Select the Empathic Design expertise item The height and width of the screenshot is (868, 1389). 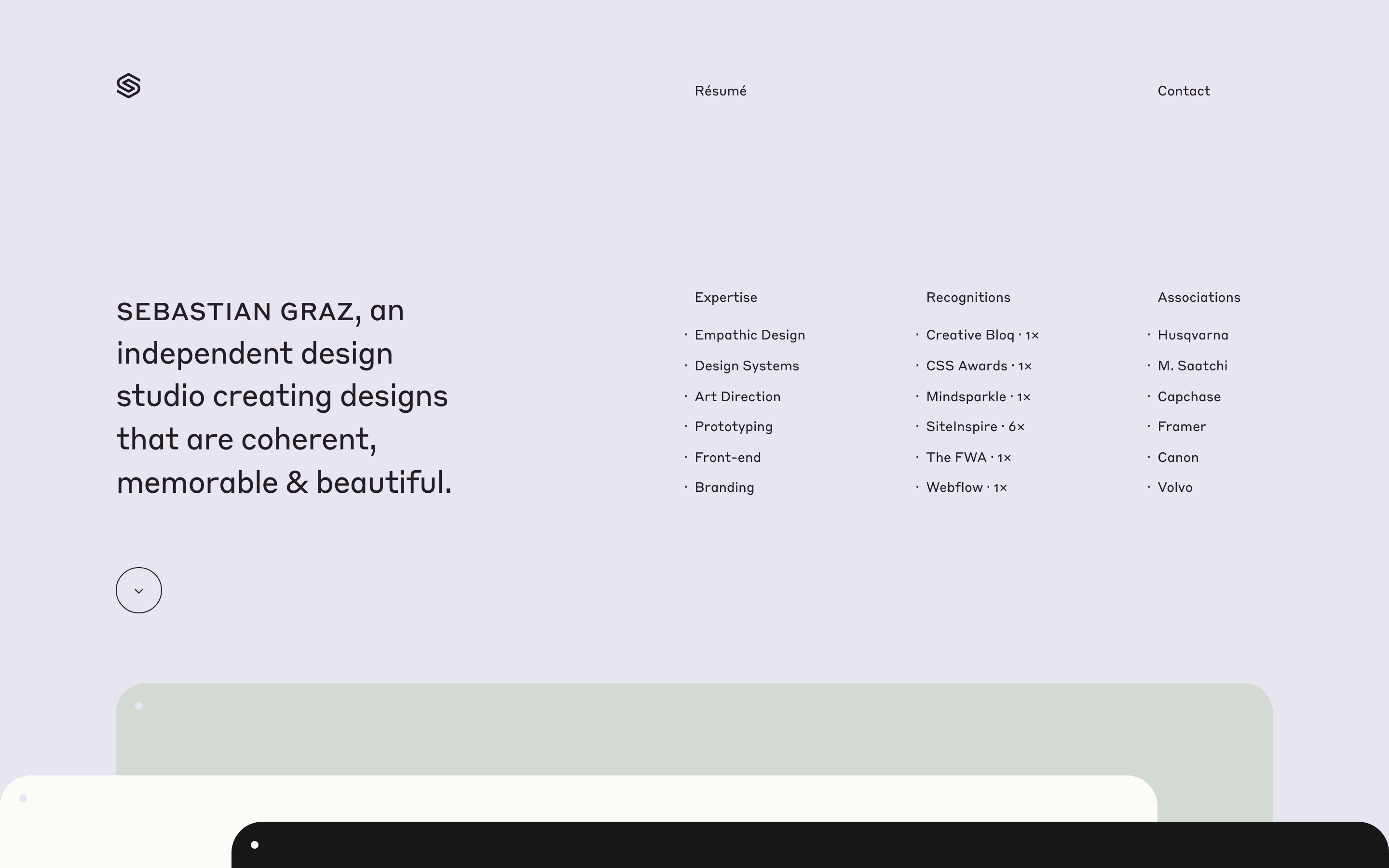749,335
